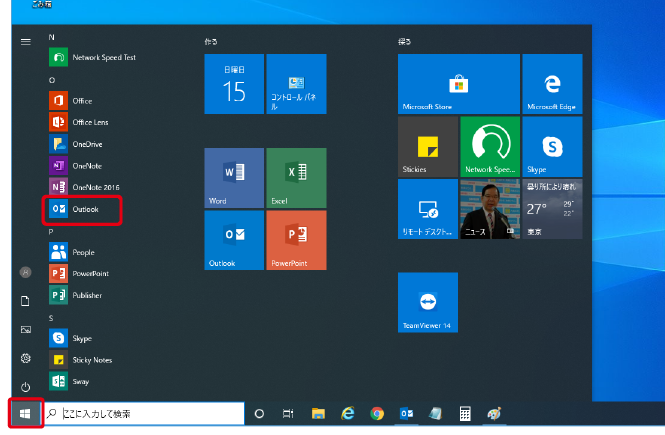Click the Power button in the Start sidebar
Screen dimensions: 665x435
click(25, 387)
